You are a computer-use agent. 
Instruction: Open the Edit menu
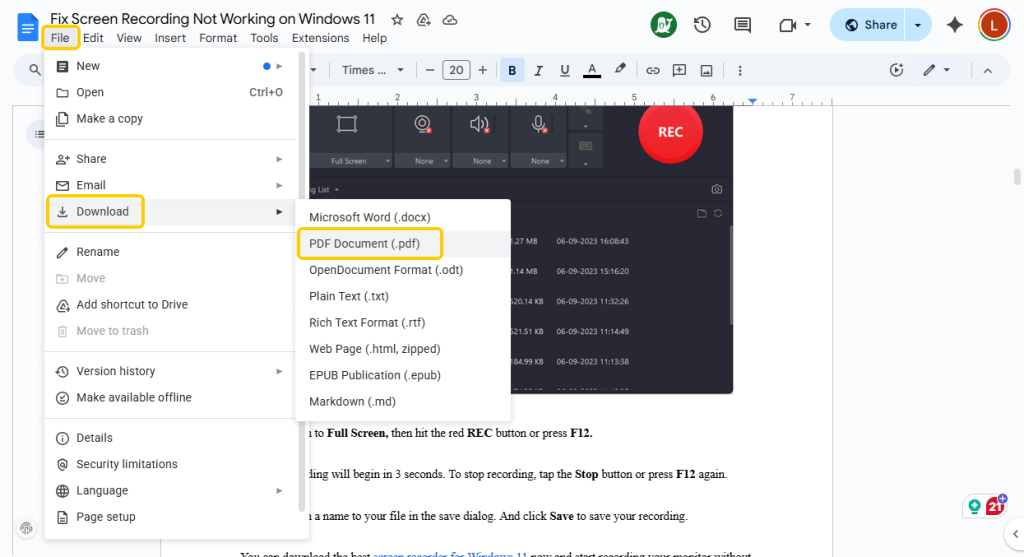pyautogui.click(x=93, y=38)
